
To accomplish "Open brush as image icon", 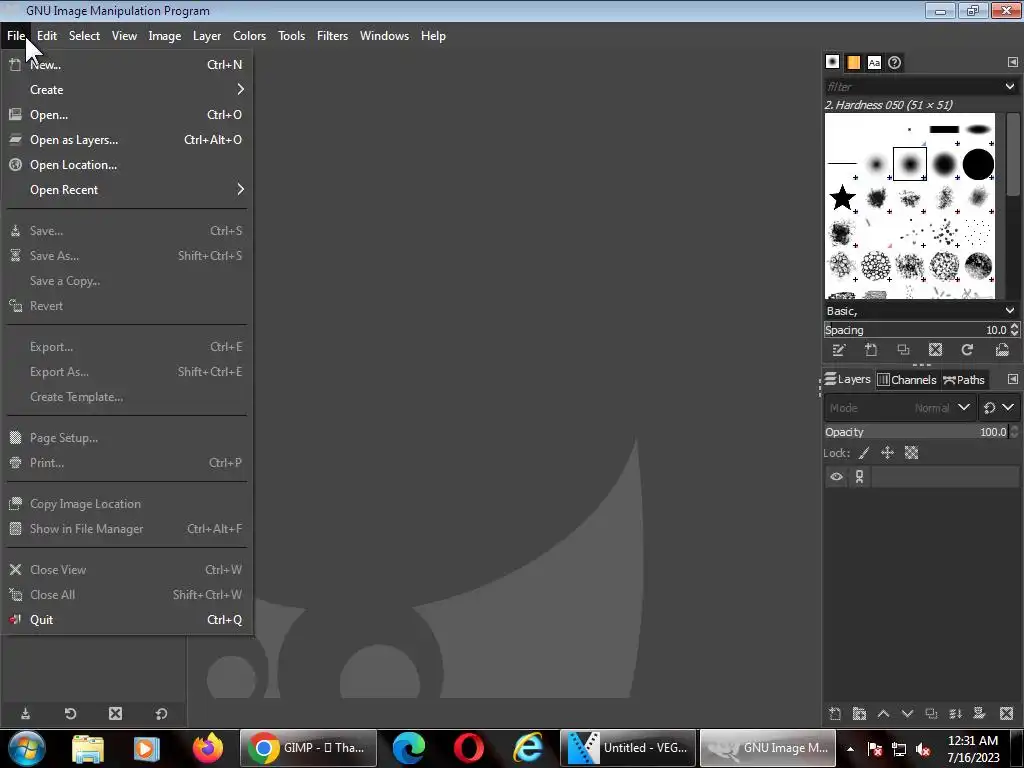I will pyautogui.click(x=1002, y=350).
